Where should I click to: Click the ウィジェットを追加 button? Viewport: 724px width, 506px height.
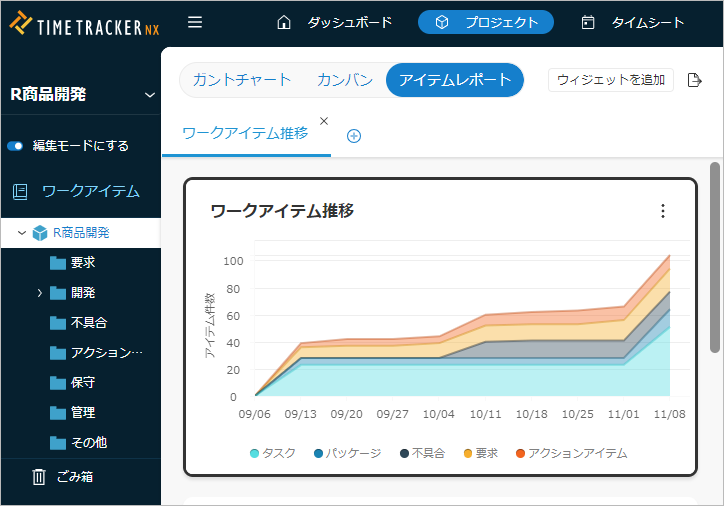pyautogui.click(x=610, y=80)
